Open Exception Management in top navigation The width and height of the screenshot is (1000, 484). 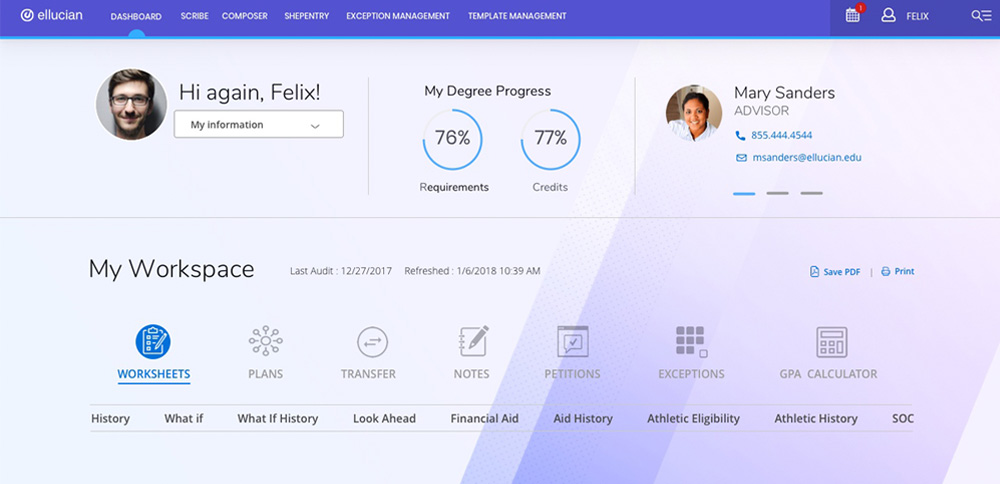tap(398, 16)
